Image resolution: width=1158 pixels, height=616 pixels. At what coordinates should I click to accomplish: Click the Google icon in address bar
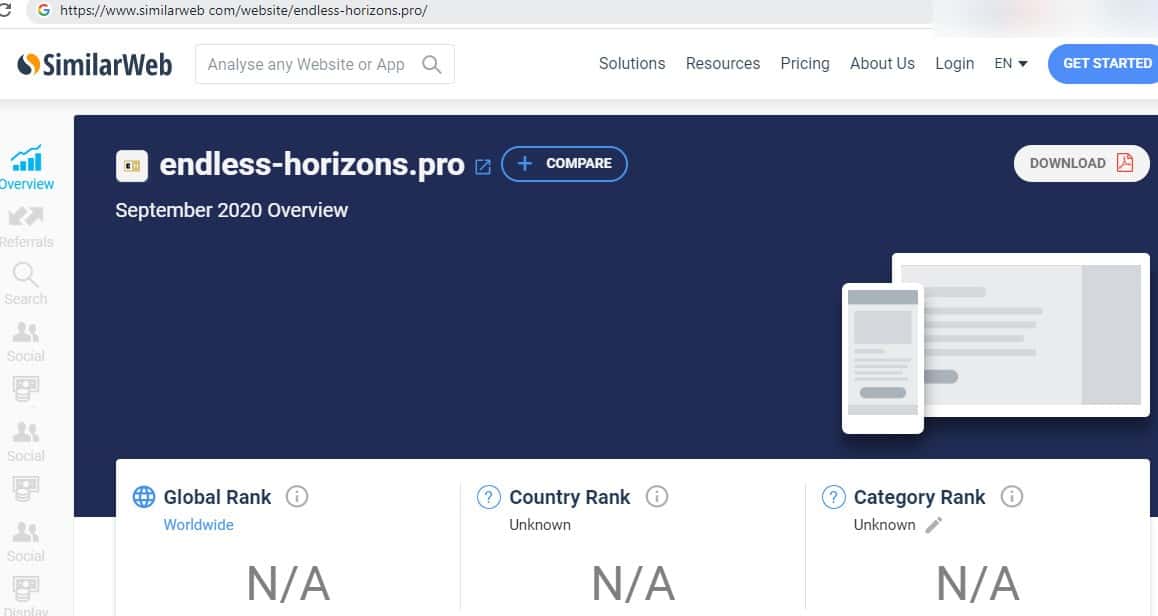(x=44, y=10)
